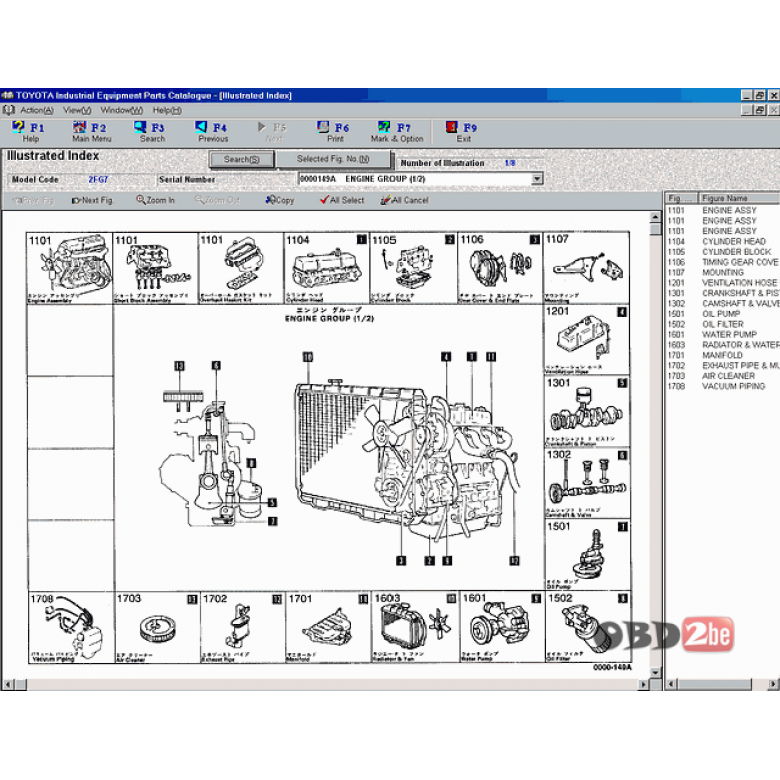
Task: Click the Fig. column header
Action: coord(682,198)
